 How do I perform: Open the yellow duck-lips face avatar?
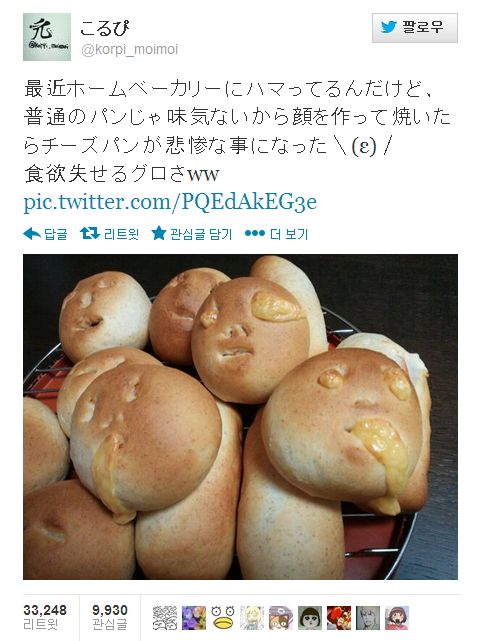click(x=223, y=618)
